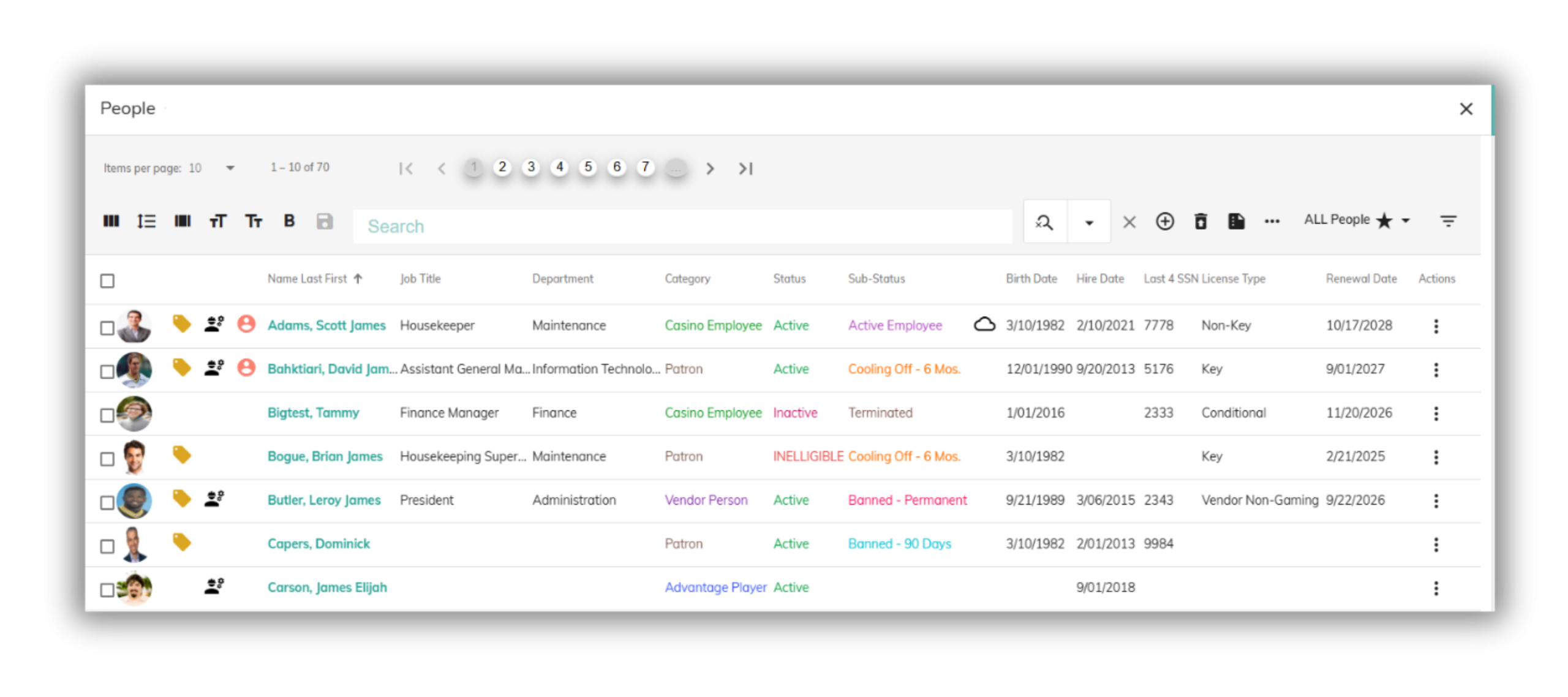1568x697 pixels.
Task: Select checkbox for Bigtest, Tammy row
Action: (x=107, y=415)
